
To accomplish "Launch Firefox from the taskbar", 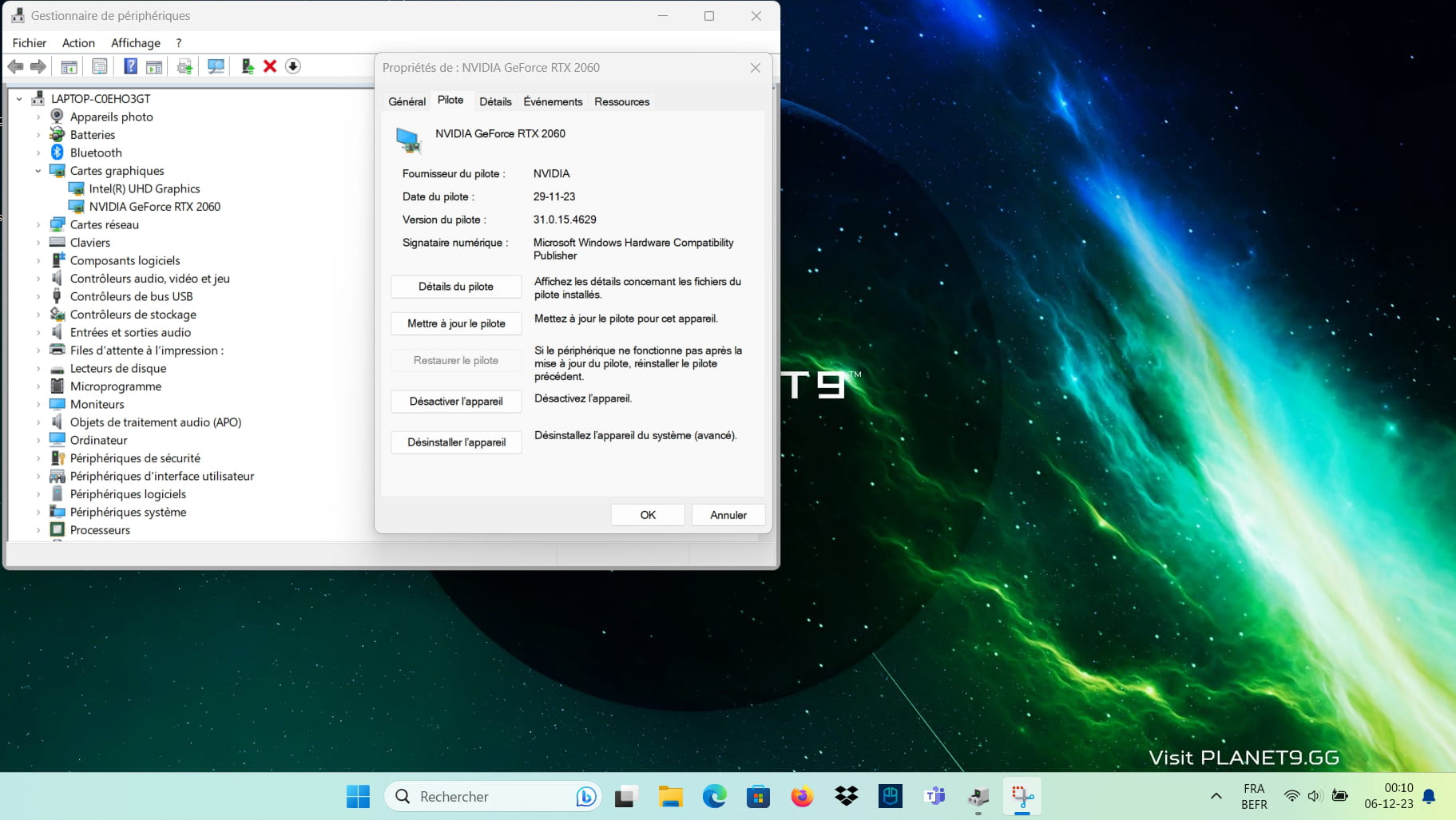I will point(802,796).
